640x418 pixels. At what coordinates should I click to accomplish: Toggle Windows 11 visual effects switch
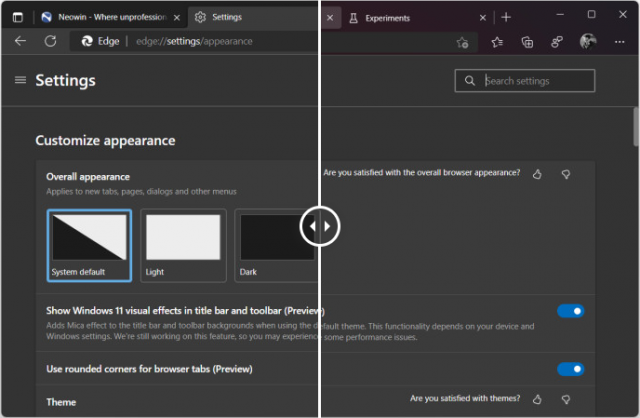571,311
